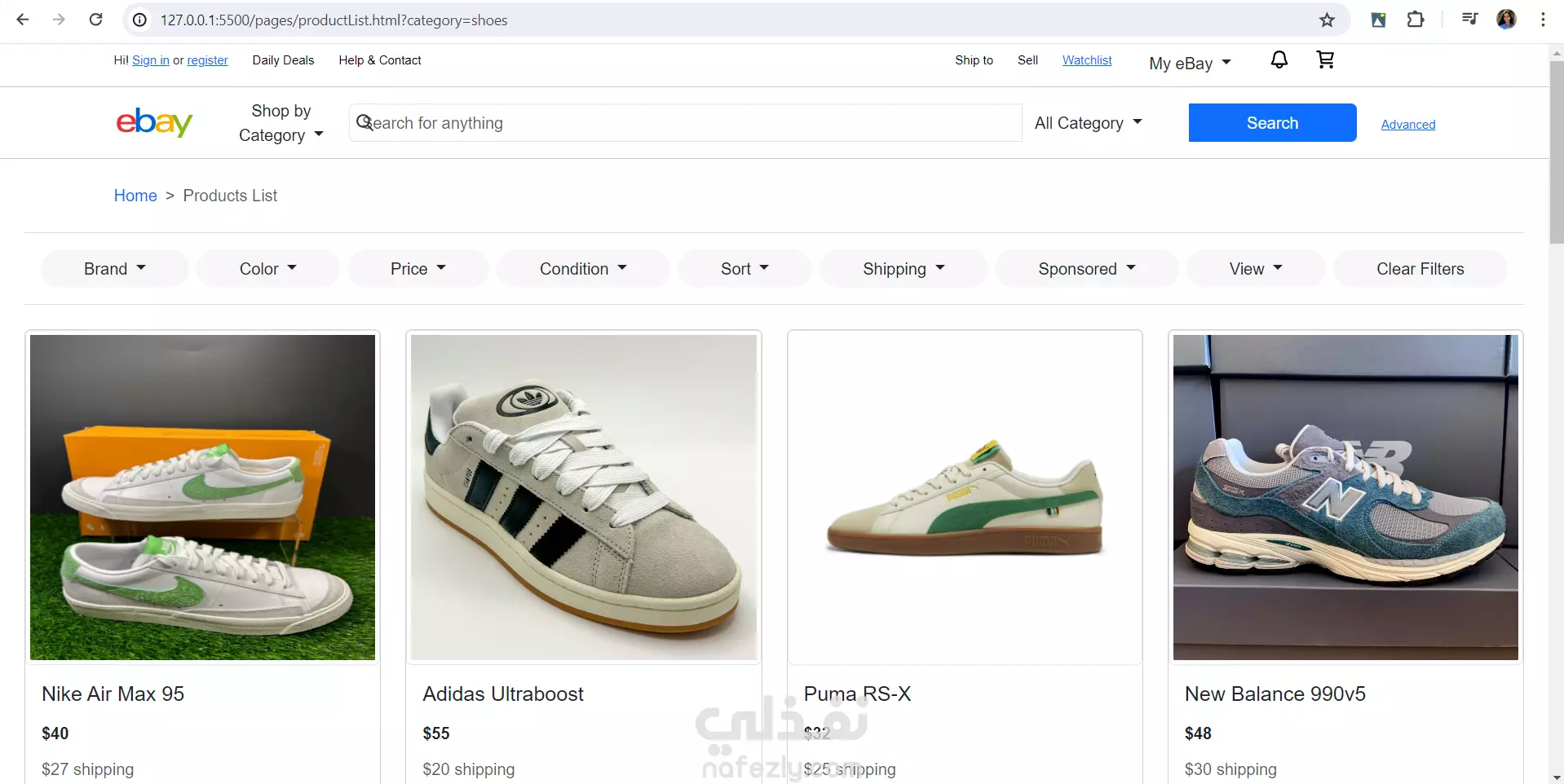The width and height of the screenshot is (1564, 784).
Task: Click the Adidas Ultraboost title
Action: [503, 694]
